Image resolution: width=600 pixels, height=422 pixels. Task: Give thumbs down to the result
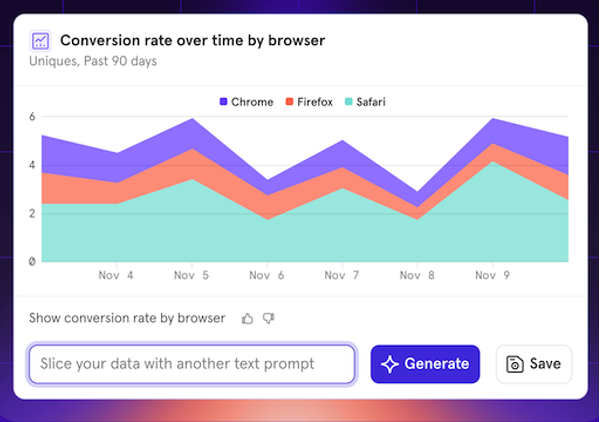pyautogui.click(x=268, y=319)
